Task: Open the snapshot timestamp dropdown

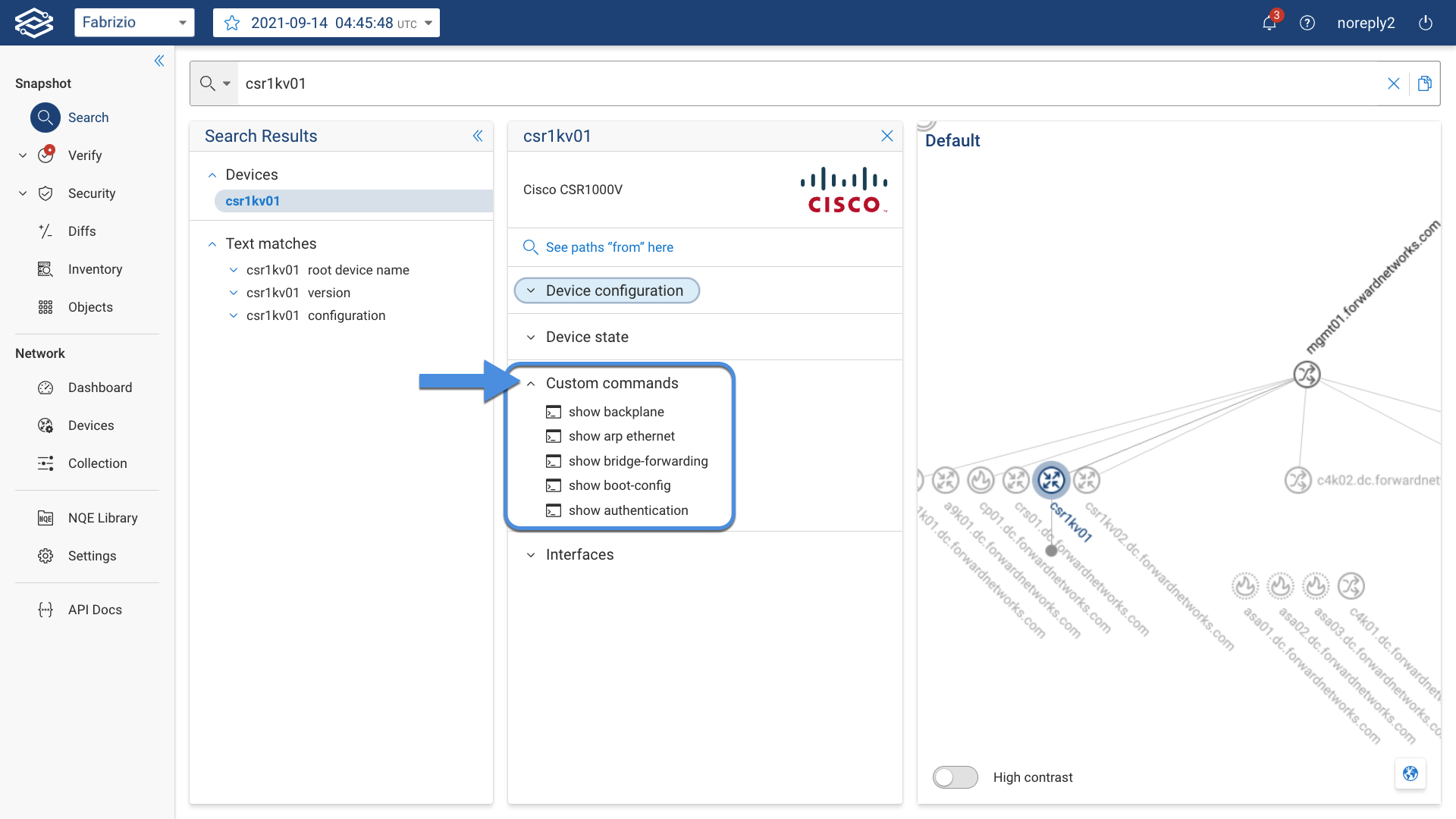Action: pos(428,23)
